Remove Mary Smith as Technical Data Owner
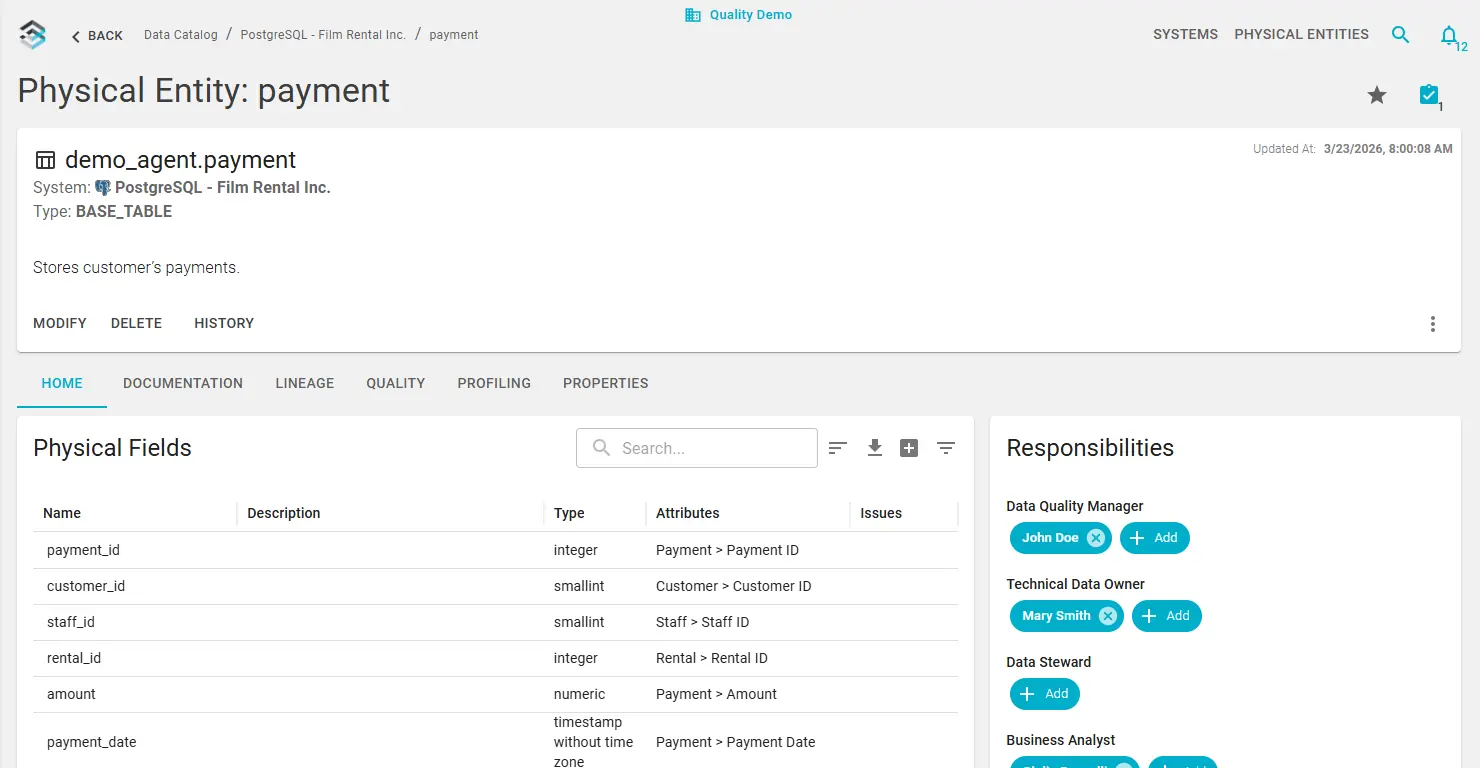 [1108, 616]
